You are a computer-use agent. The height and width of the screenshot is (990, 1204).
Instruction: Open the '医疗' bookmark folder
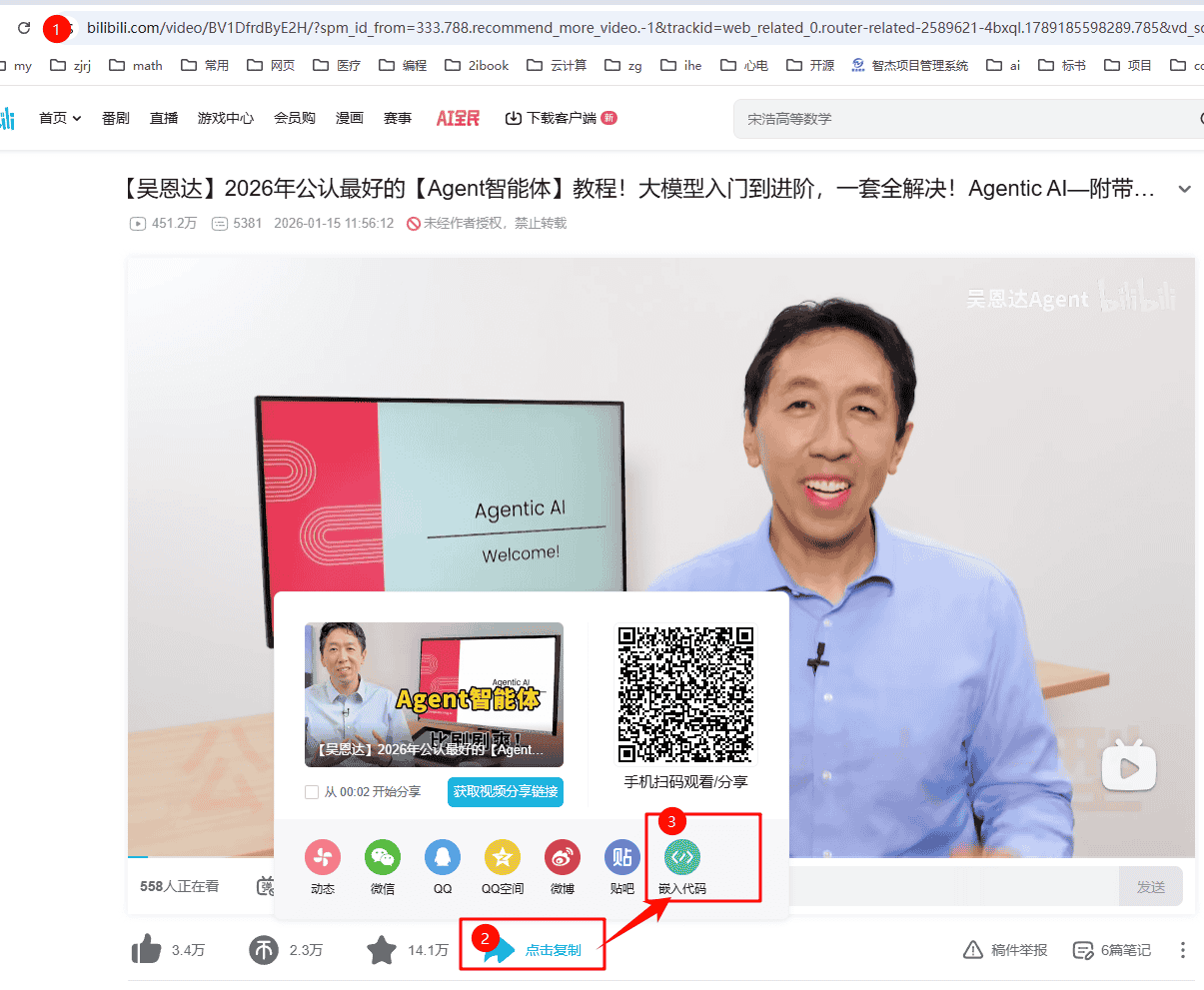(x=337, y=66)
